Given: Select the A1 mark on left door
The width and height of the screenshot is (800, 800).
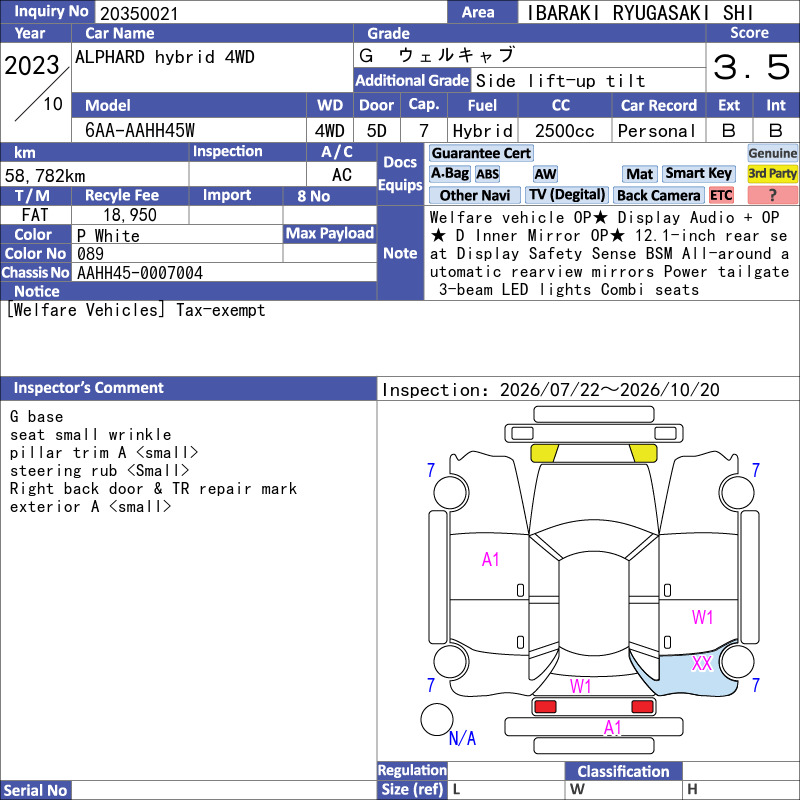Looking at the screenshot, I should 490,560.
